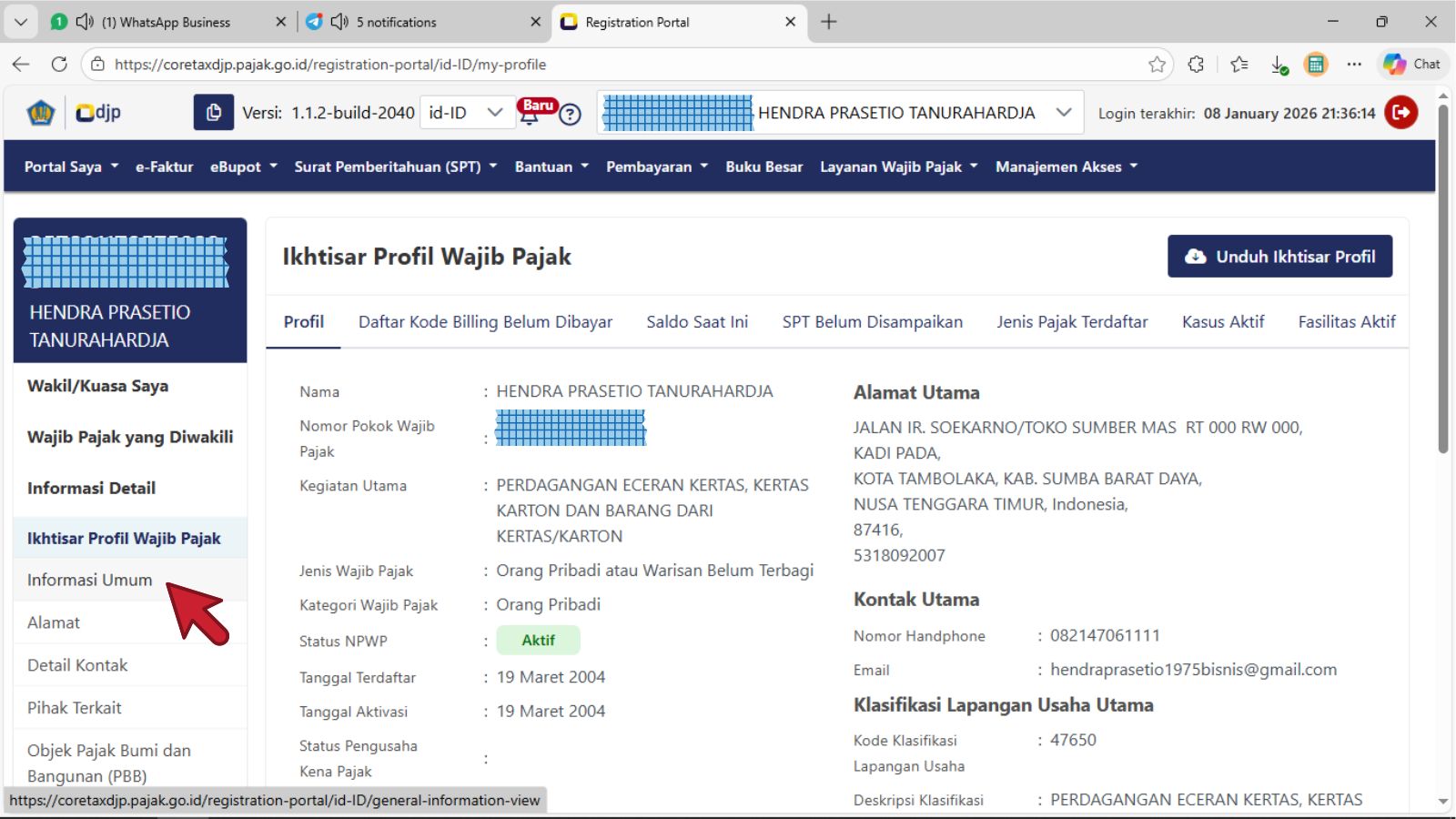Click the help question mark icon
Screen dimensions: 1456x819
[571, 115]
